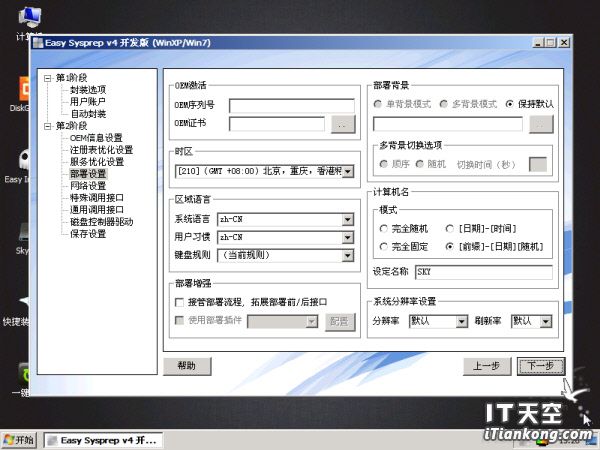
Task: Select 用户账户 in the tree
Action: (88, 102)
